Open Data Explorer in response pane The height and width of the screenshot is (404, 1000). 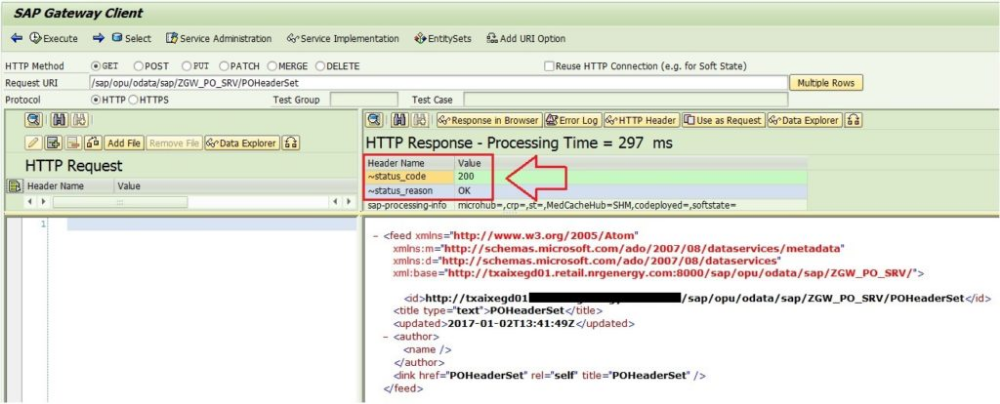(804, 120)
